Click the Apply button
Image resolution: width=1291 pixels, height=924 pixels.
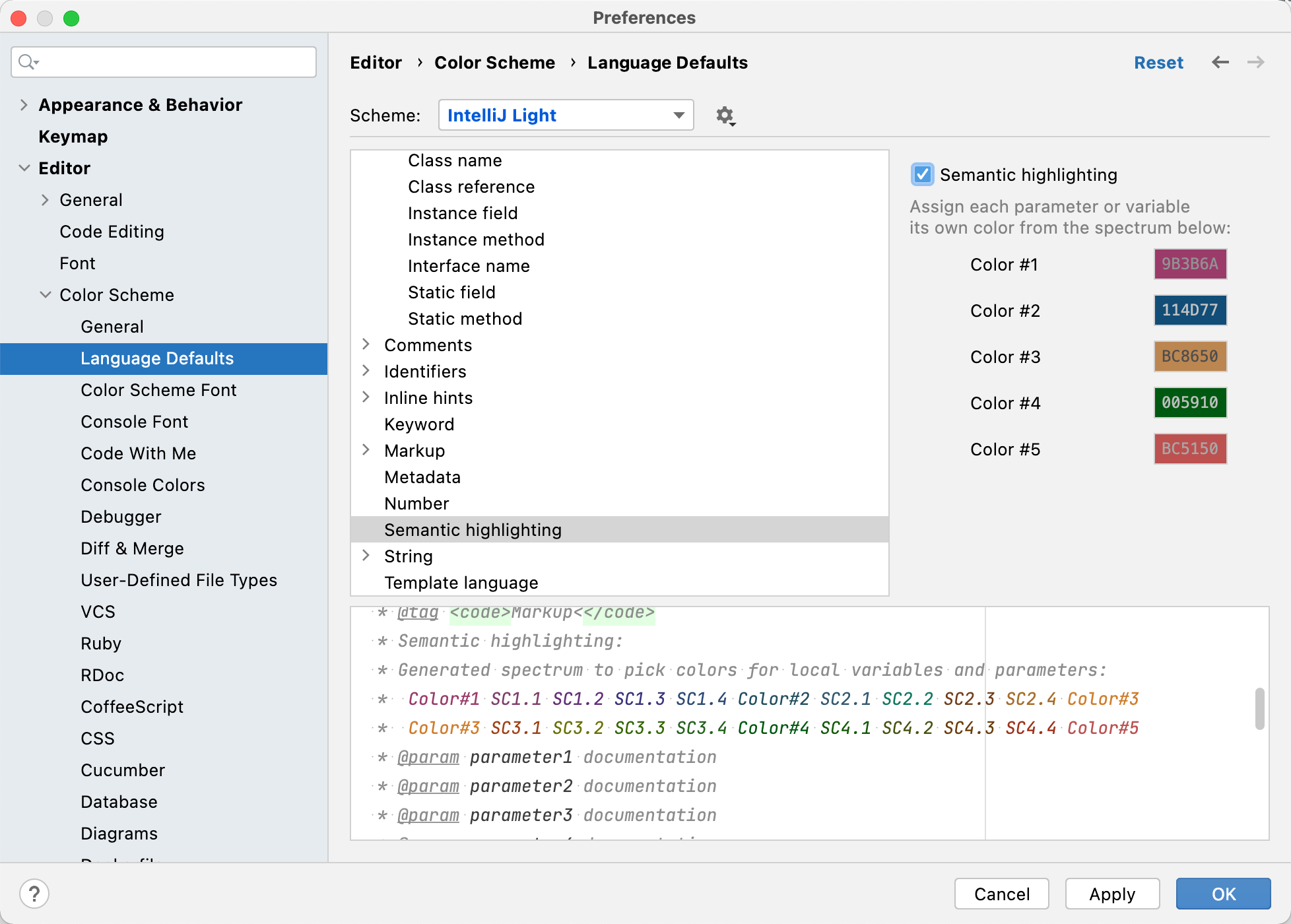[x=1113, y=893]
